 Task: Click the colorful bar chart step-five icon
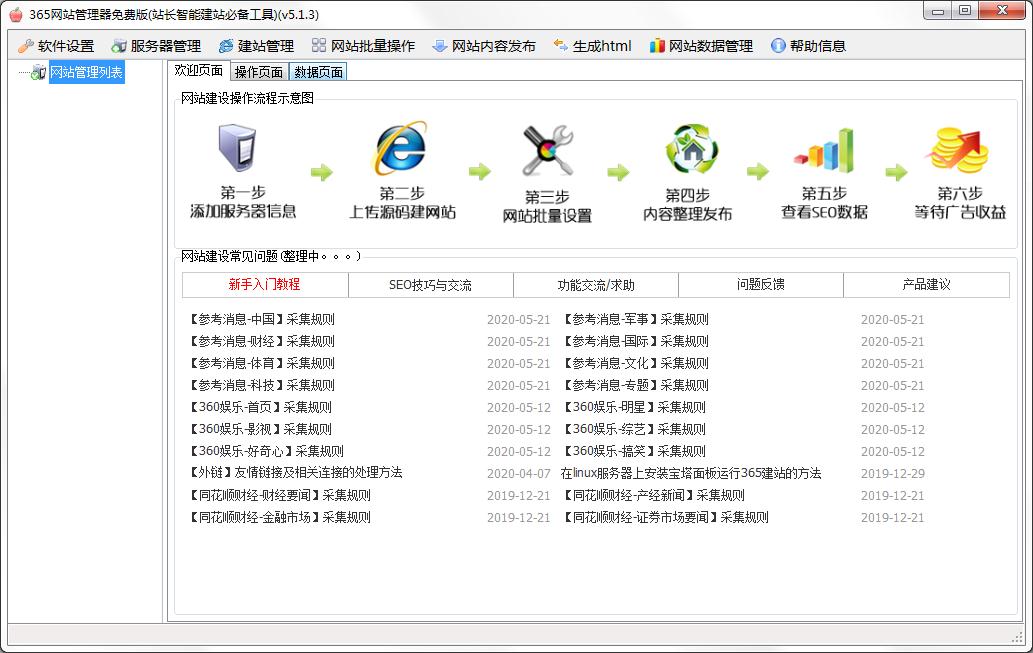click(825, 150)
